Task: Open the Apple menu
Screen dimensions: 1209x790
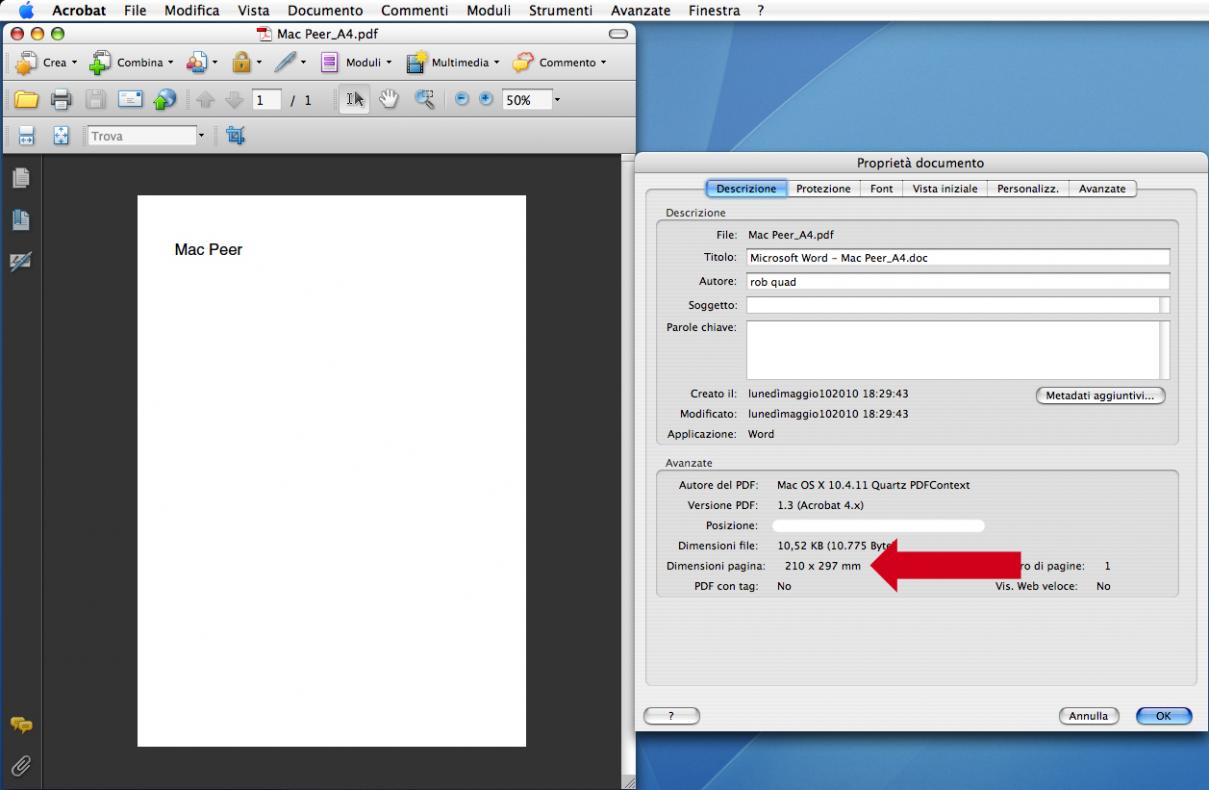Action: (x=25, y=11)
